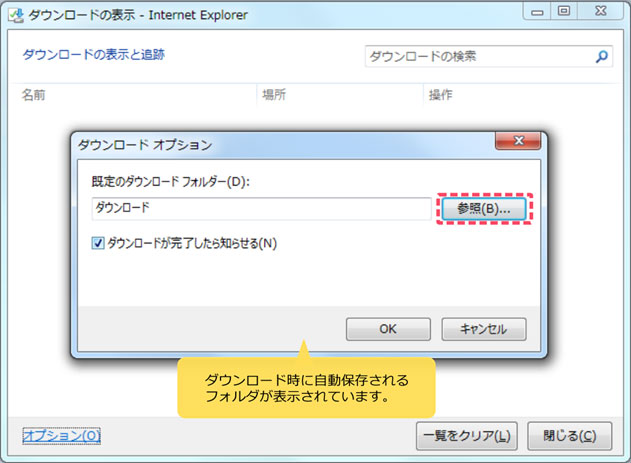631x463 pixels.
Task: Click the default download folder text field
Action: click(262, 208)
